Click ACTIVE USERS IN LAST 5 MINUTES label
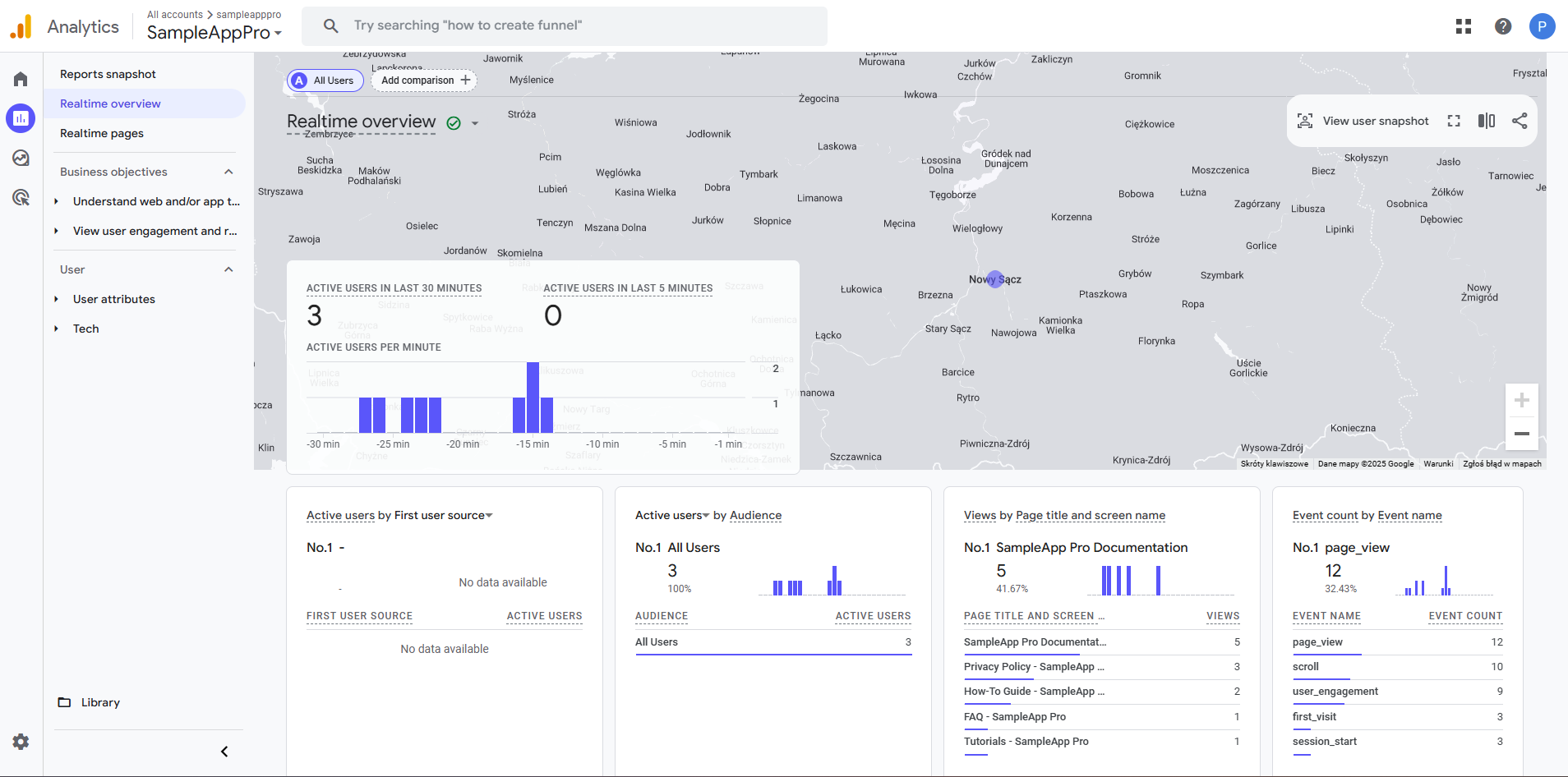 coord(628,288)
